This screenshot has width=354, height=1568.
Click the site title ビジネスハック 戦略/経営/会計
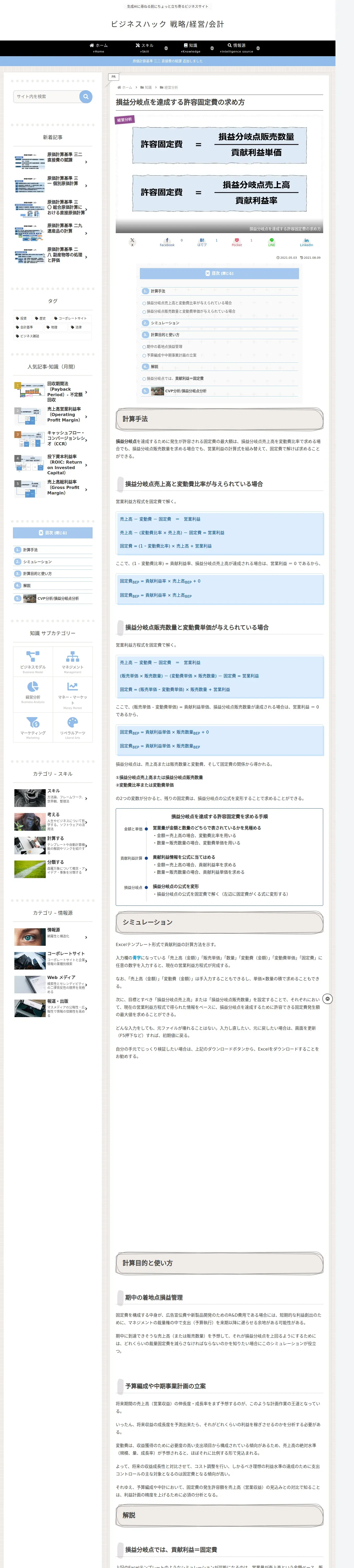[x=167, y=24]
